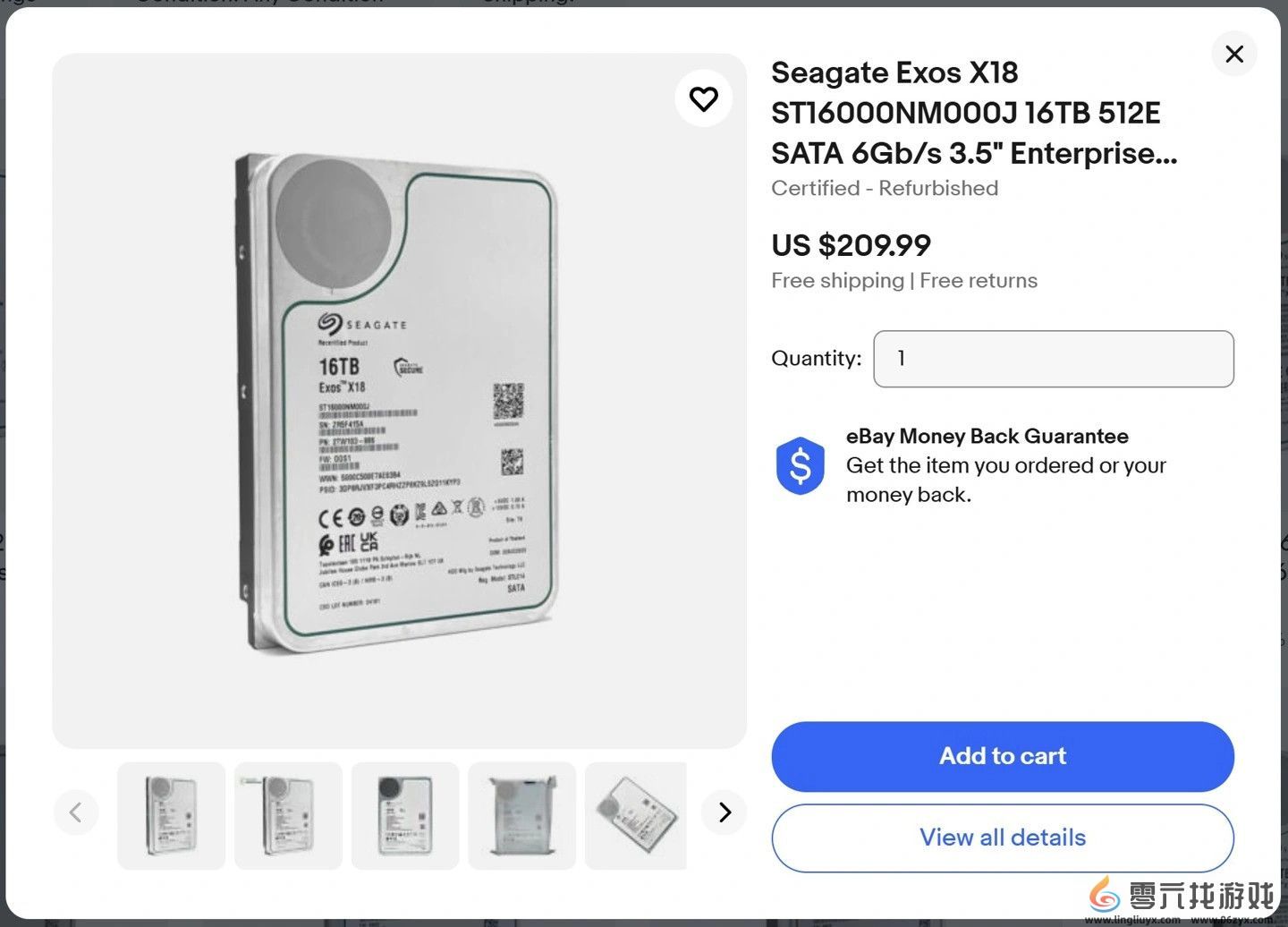Click the Free shipping | Free returns text
This screenshot has width=1288, height=927.
(x=903, y=280)
